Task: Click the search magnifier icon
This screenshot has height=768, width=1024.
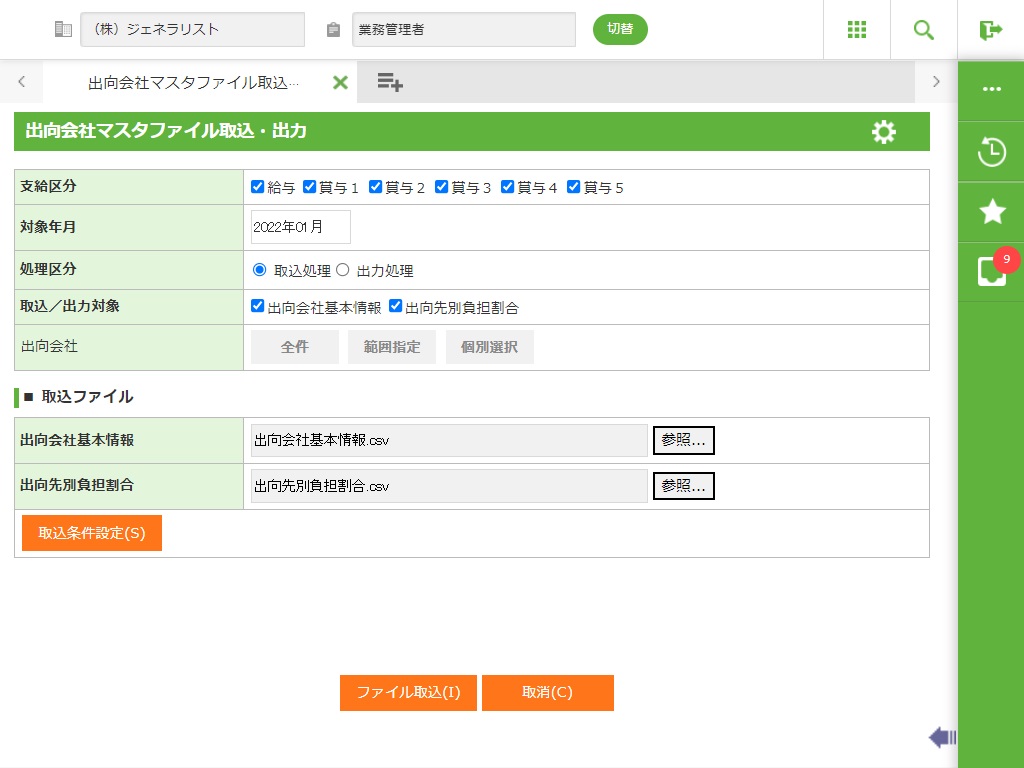Action: click(x=924, y=30)
